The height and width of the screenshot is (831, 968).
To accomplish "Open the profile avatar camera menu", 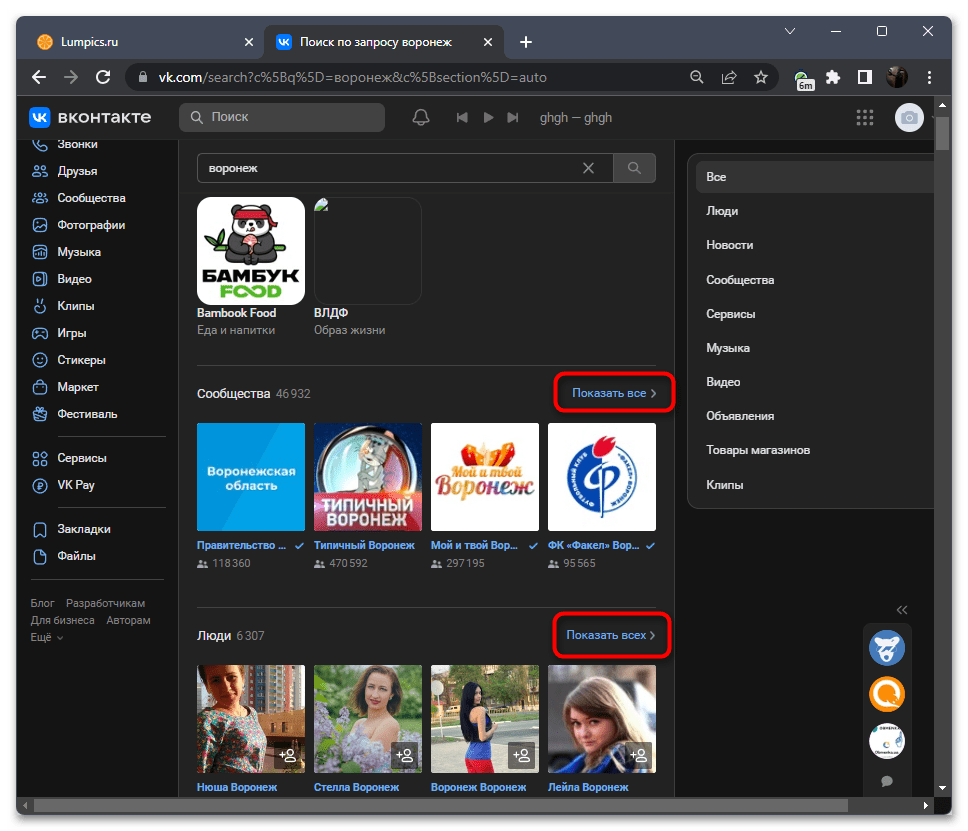I will [x=909, y=117].
